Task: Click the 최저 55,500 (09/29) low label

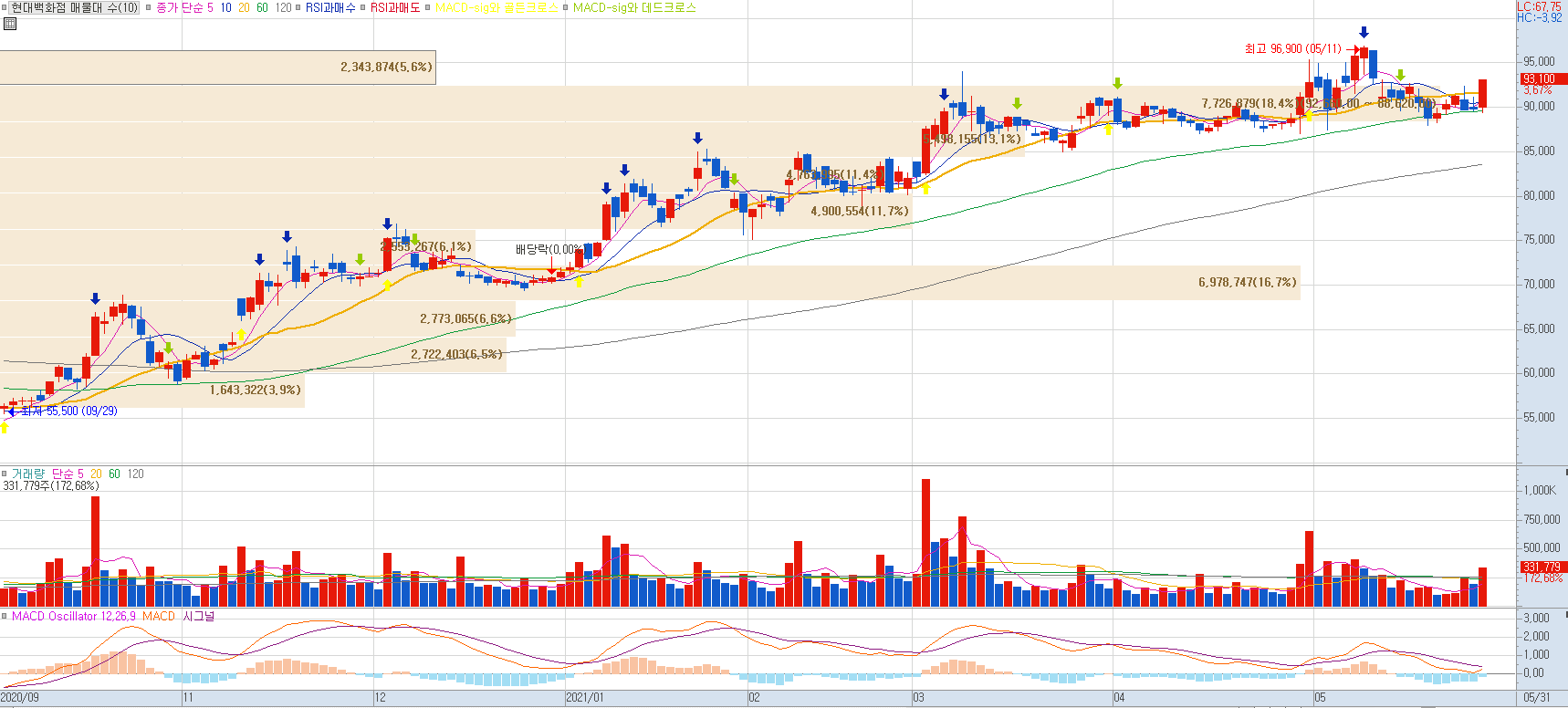Action: pos(68,411)
